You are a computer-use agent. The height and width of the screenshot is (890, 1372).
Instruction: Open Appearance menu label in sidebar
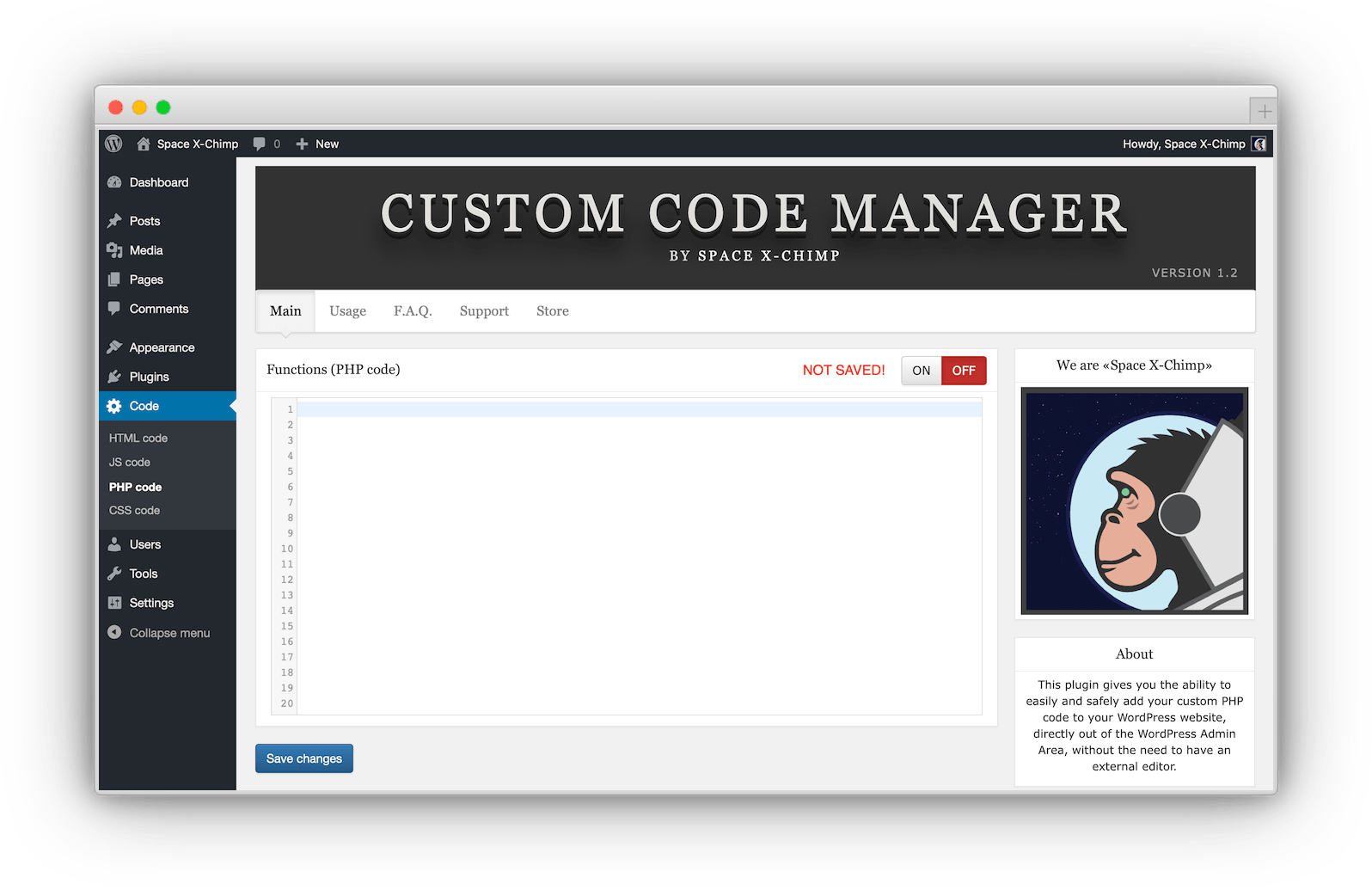(162, 347)
